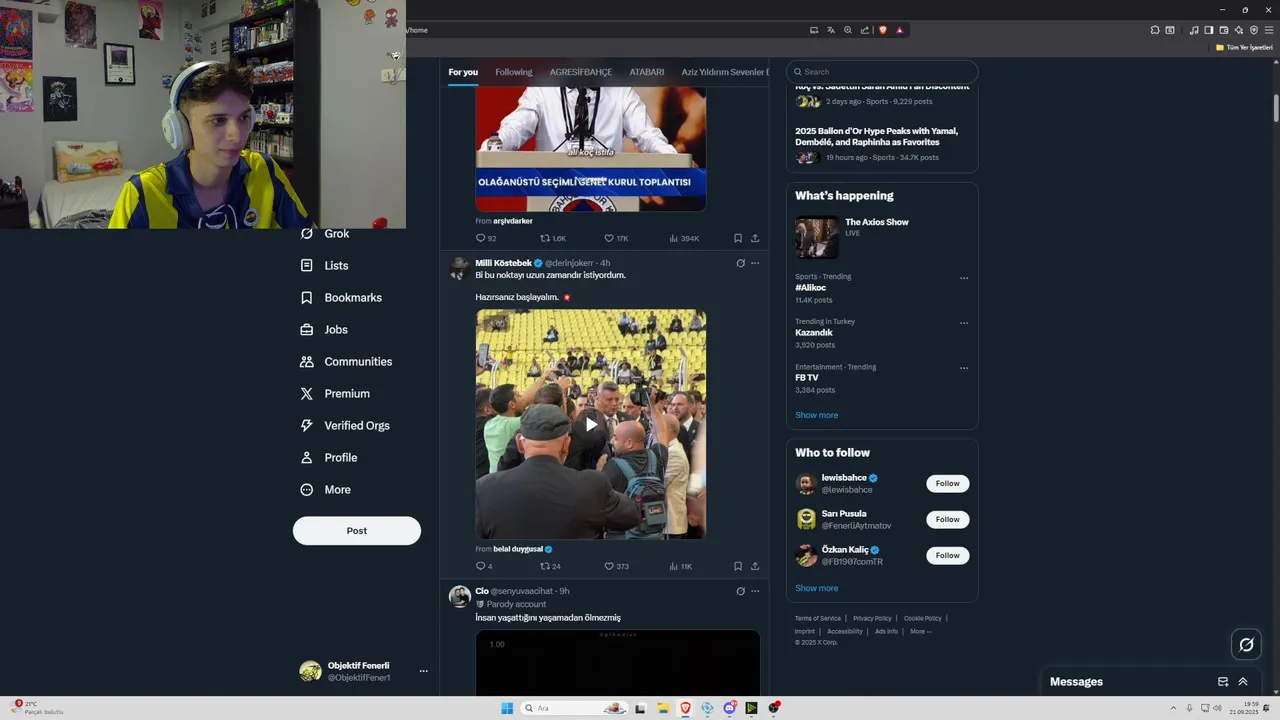Open Communities from the sidebar
1280x720 pixels.
tap(346, 362)
